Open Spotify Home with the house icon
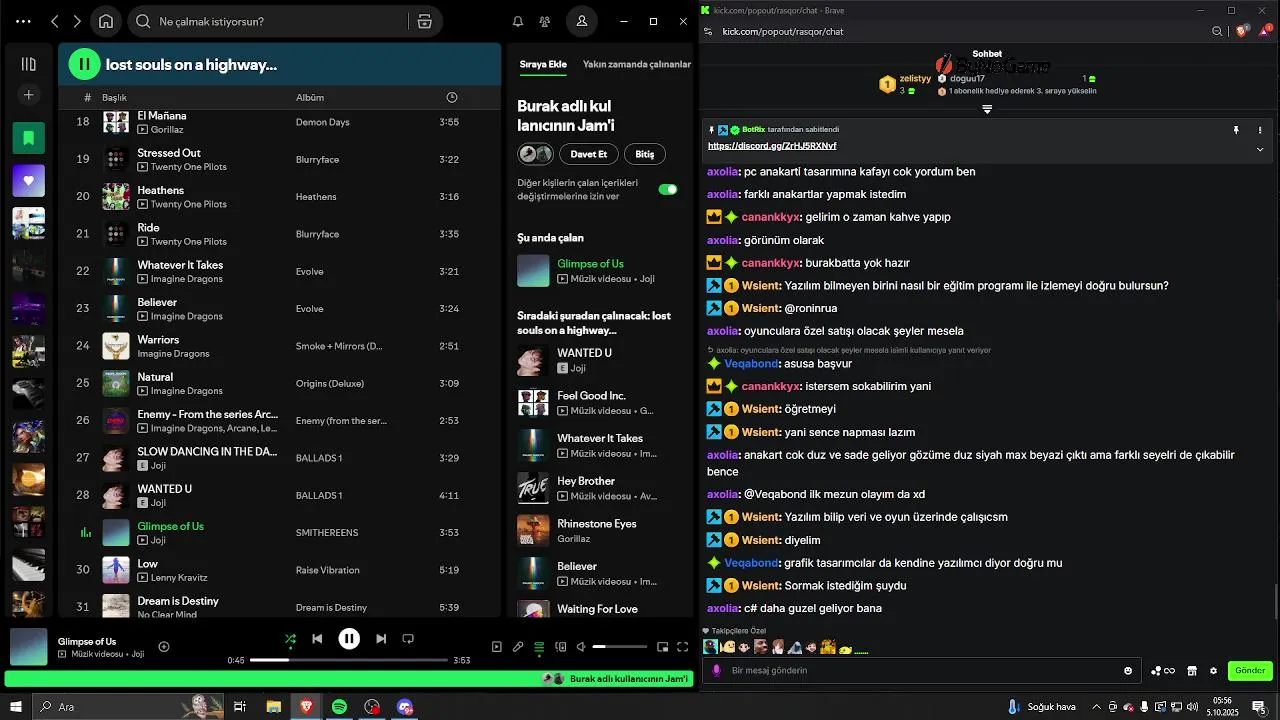The height and width of the screenshot is (720, 1280). point(106,21)
